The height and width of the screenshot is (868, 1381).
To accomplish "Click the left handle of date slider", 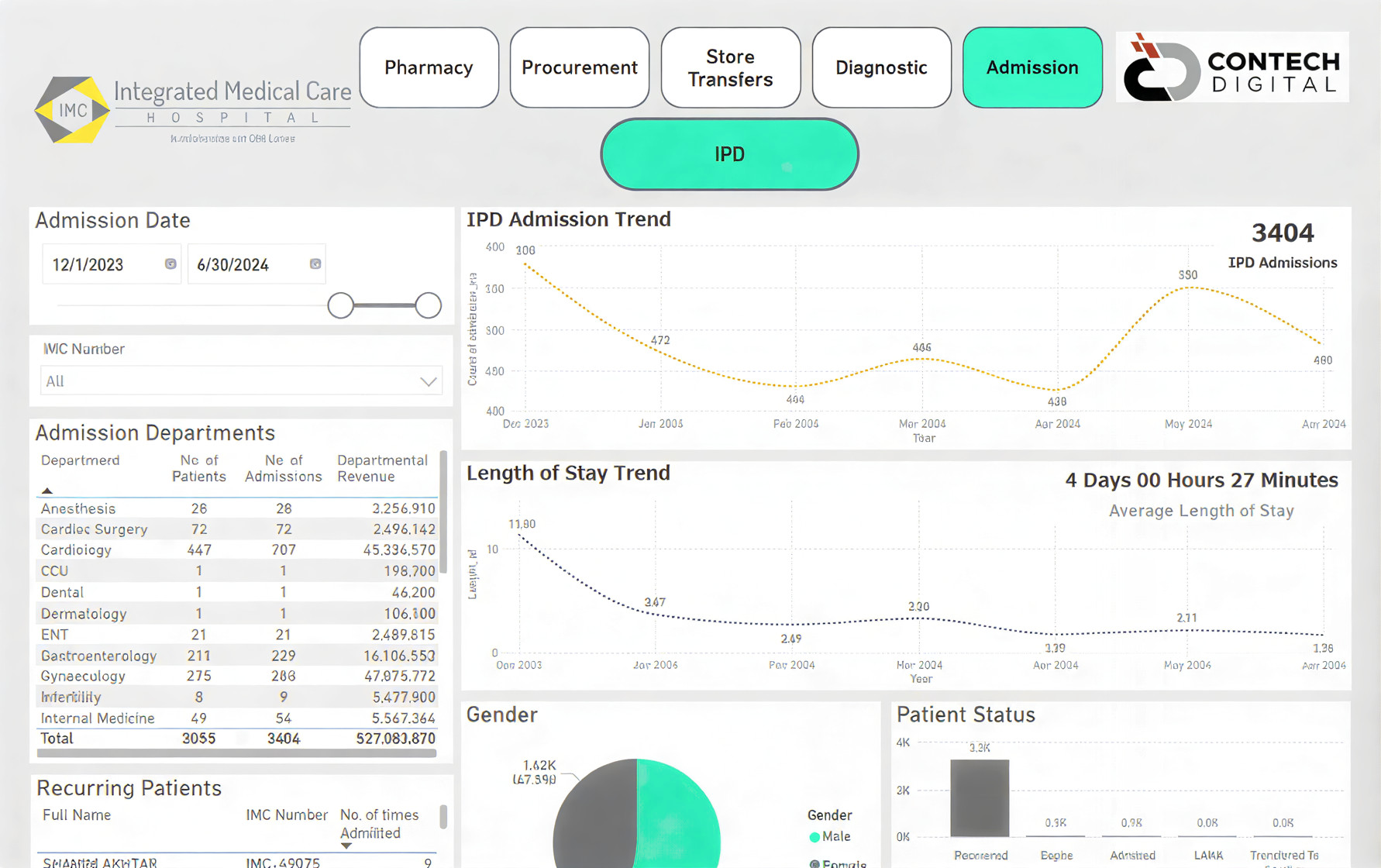I will [x=340, y=305].
